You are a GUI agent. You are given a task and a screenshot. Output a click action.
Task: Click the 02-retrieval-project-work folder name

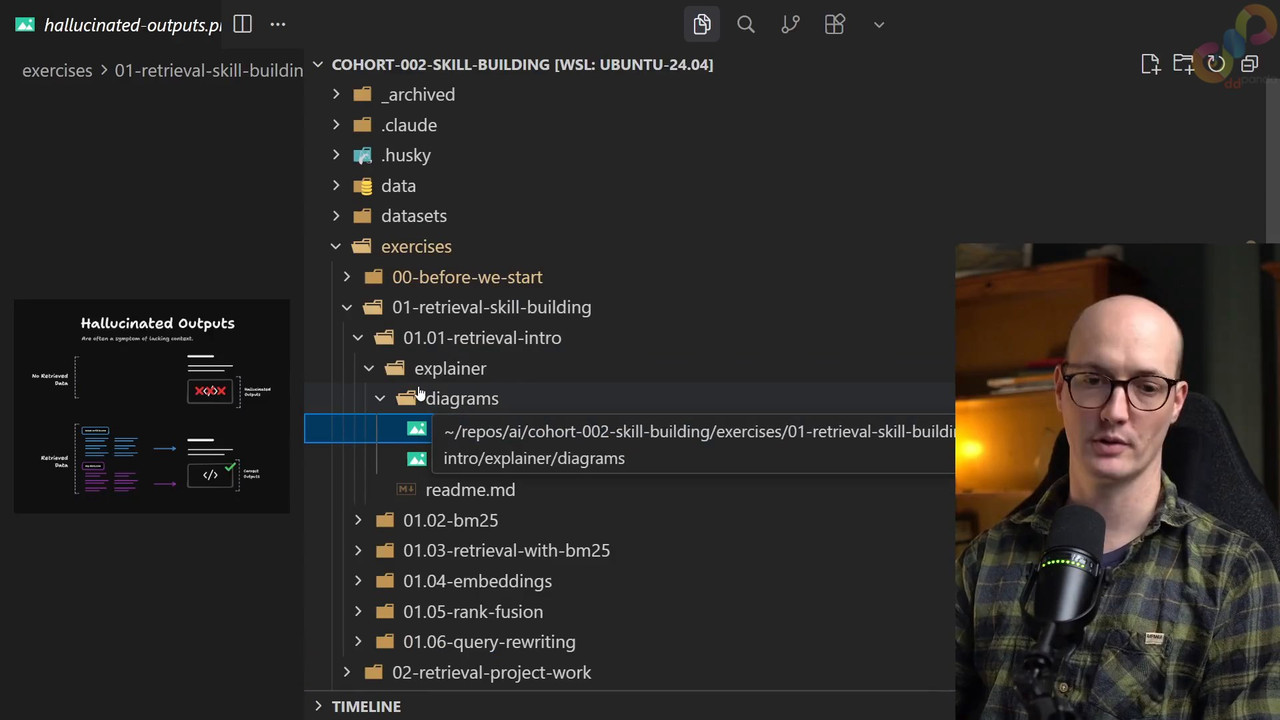click(491, 672)
